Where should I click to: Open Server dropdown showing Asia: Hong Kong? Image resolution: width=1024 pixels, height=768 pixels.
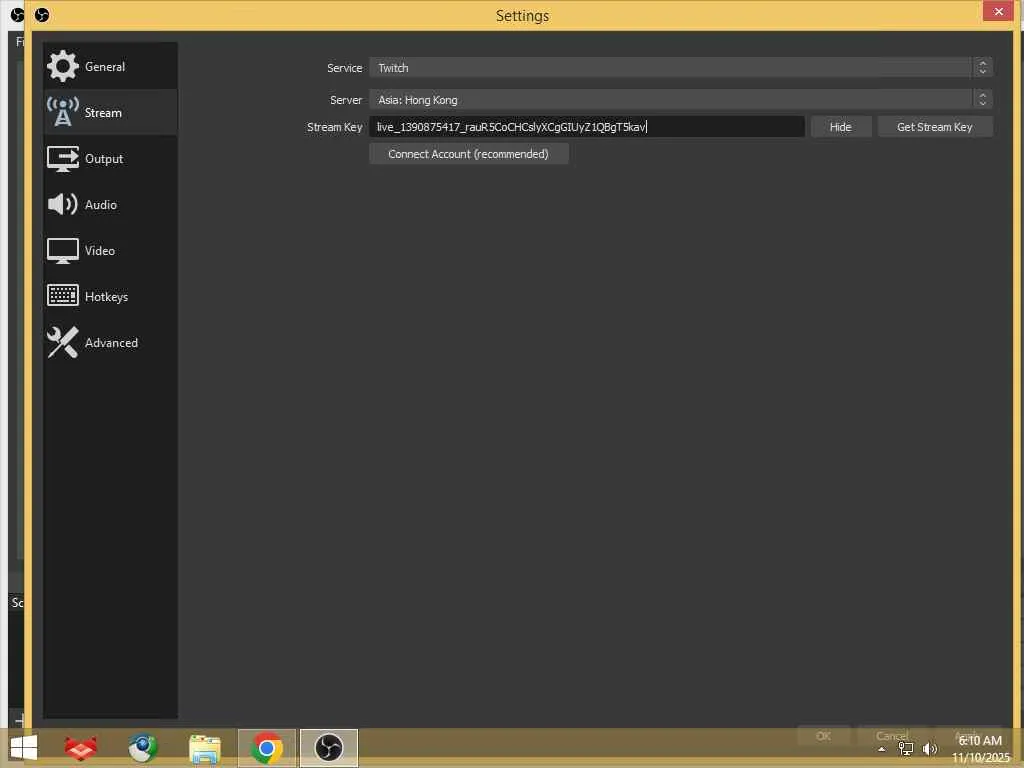tap(680, 99)
